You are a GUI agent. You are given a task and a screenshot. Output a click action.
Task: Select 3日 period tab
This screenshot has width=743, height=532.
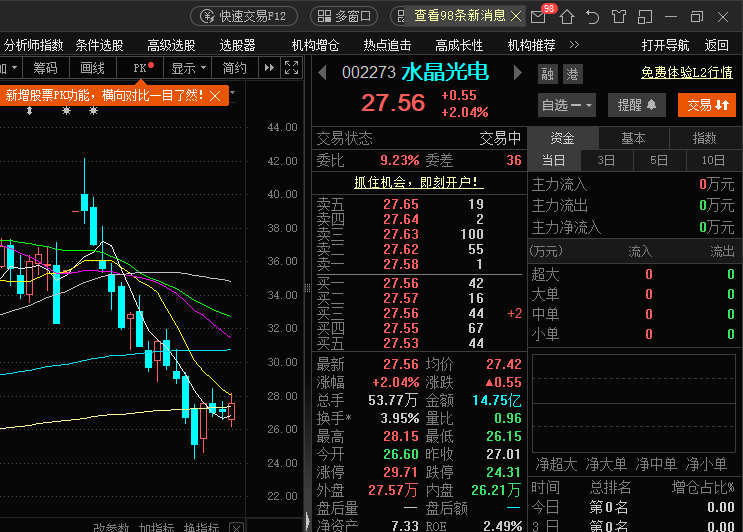606,161
